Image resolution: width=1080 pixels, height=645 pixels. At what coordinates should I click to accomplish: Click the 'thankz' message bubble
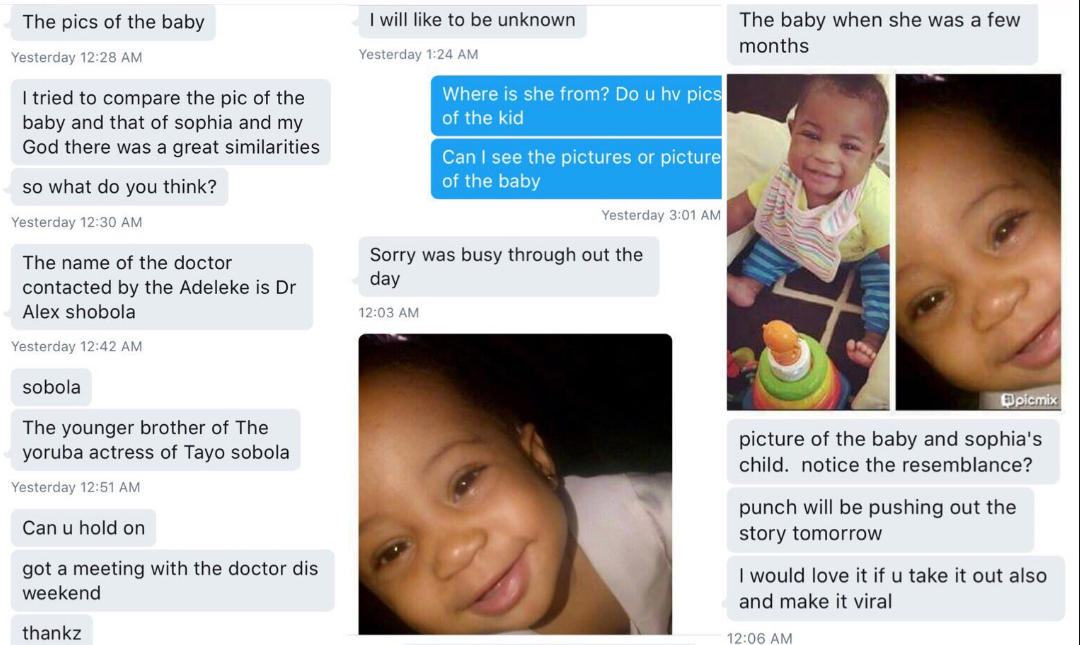[52, 631]
